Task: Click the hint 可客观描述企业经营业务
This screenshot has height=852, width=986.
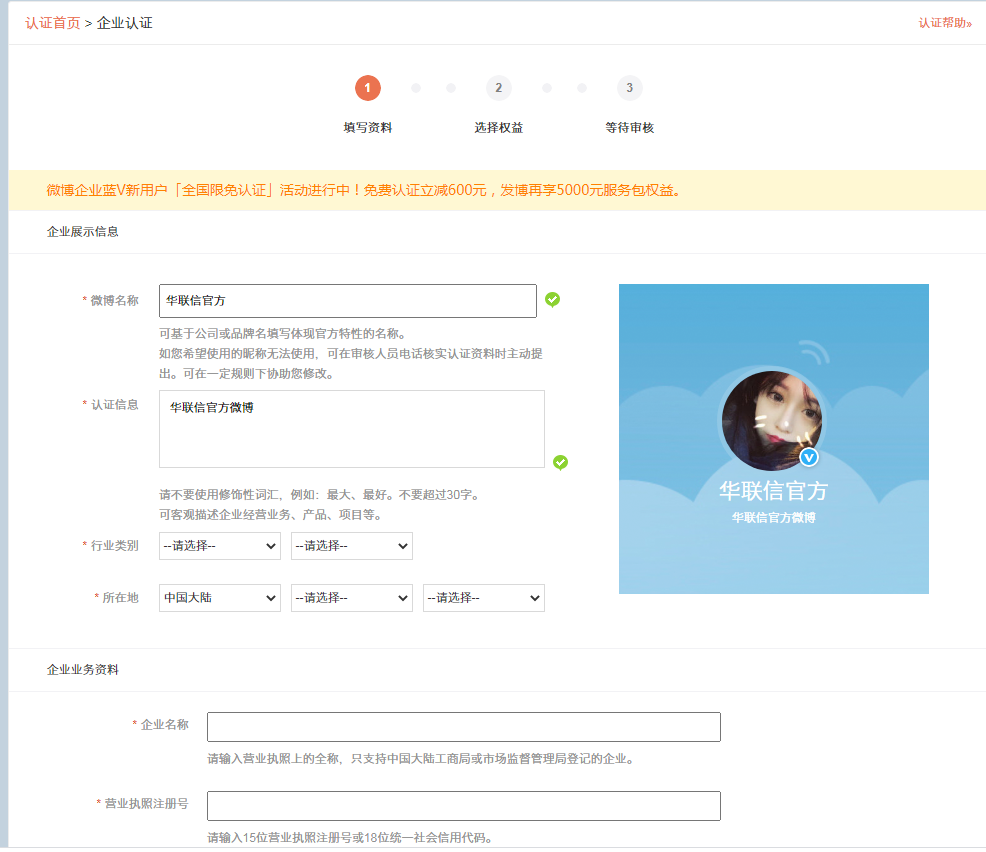Action: click(x=271, y=516)
